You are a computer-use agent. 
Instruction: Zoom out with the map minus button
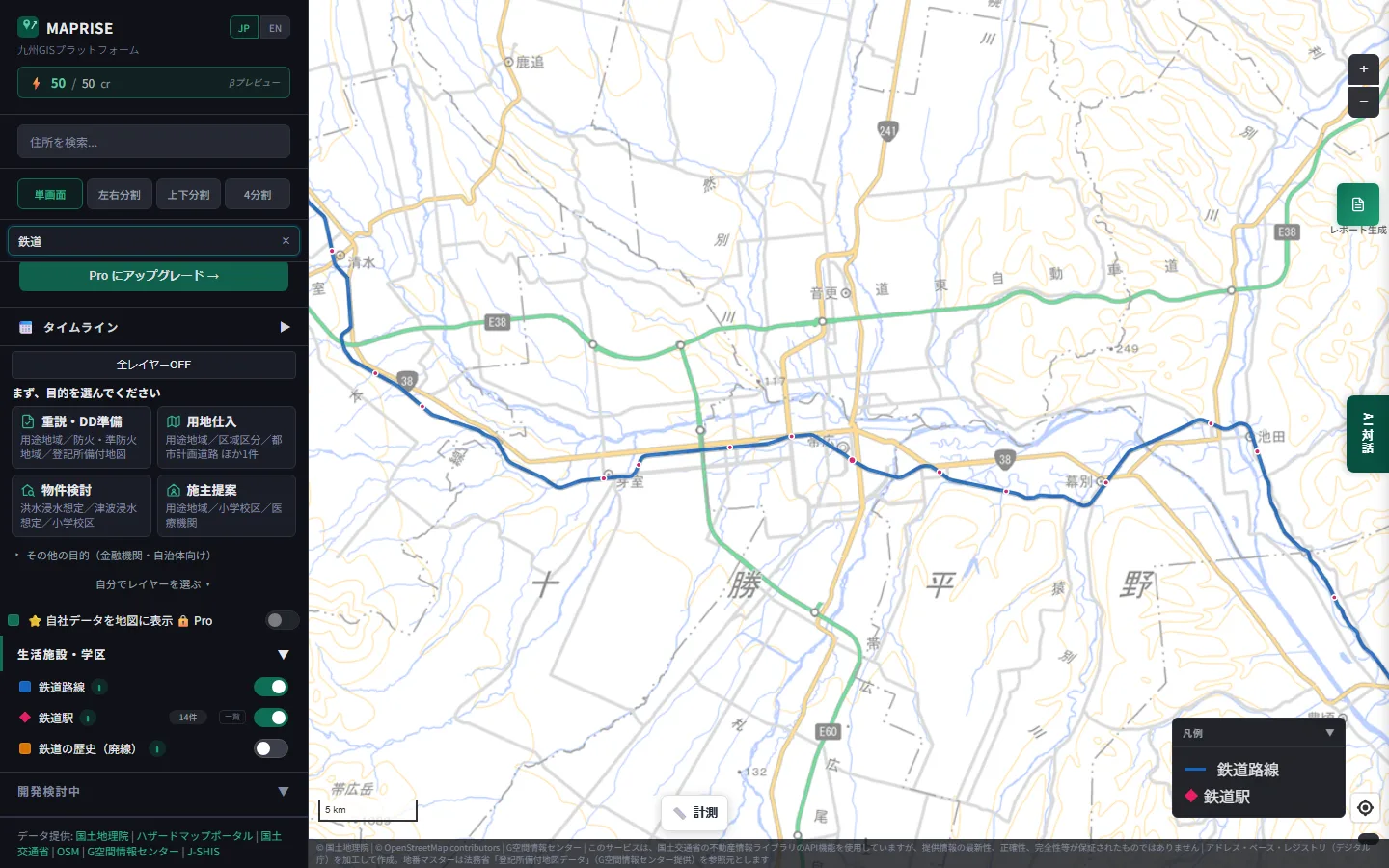(1363, 101)
